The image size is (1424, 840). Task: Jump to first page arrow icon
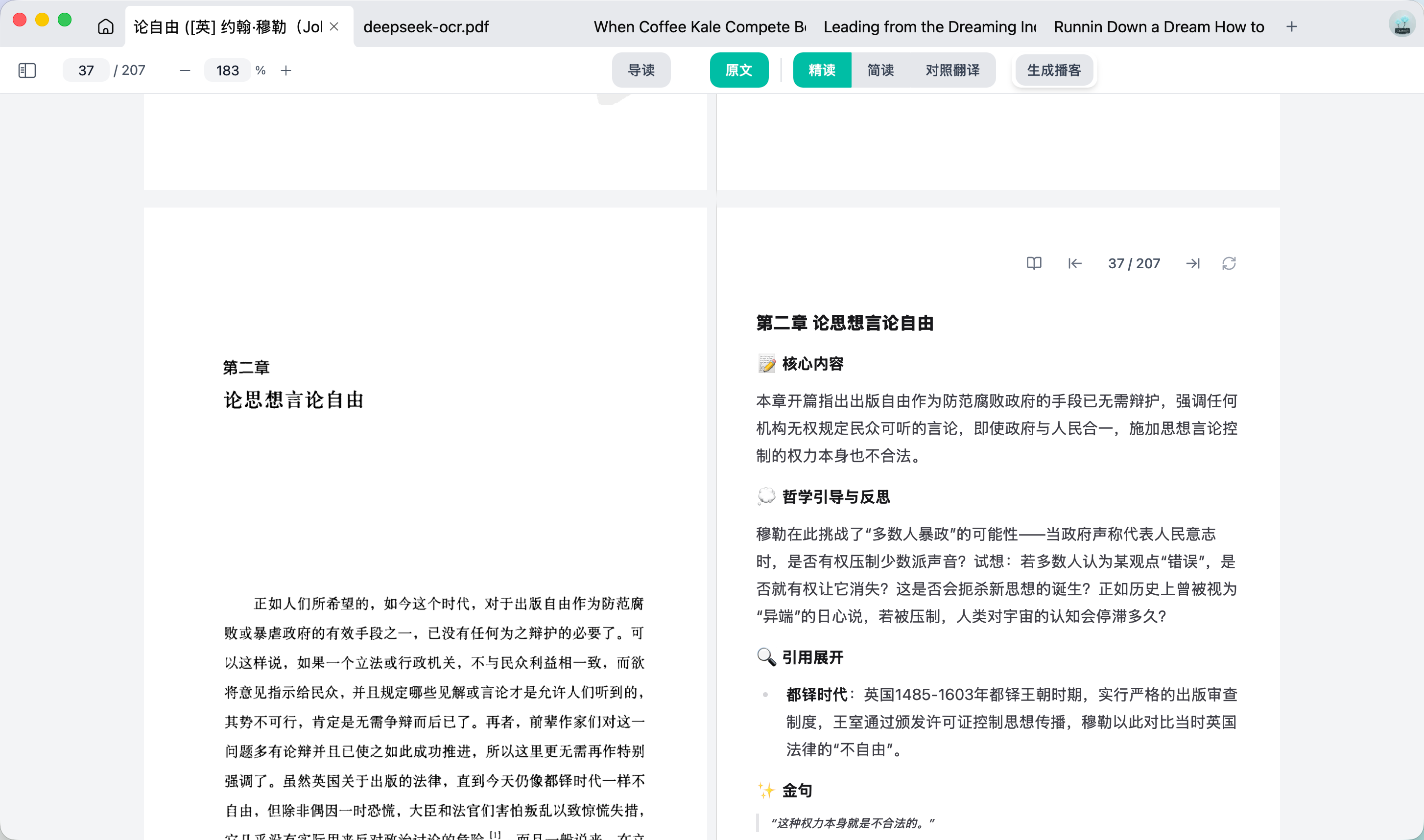(x=1075, y=263)
